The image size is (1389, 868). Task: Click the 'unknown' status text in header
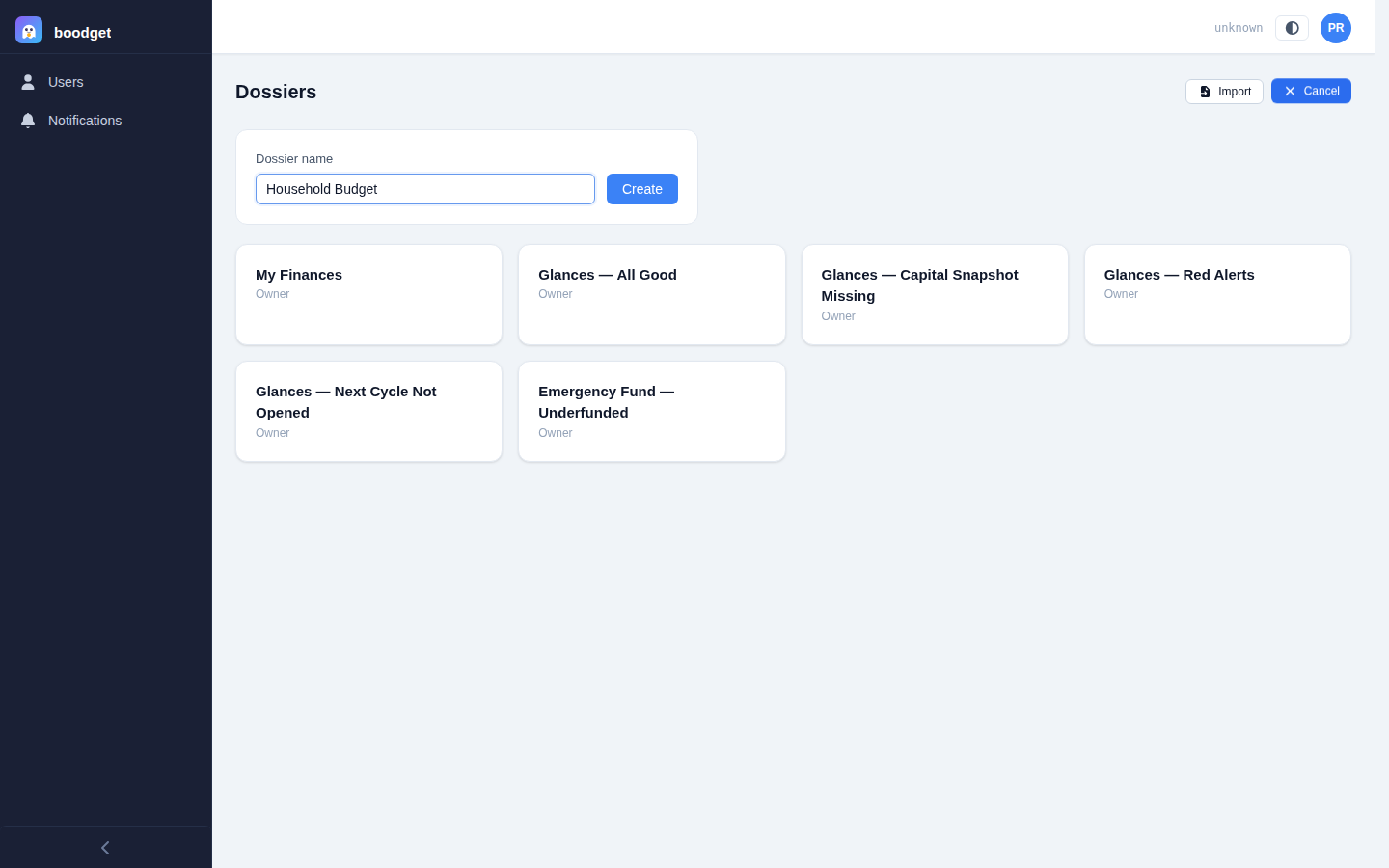point(1239,28)
